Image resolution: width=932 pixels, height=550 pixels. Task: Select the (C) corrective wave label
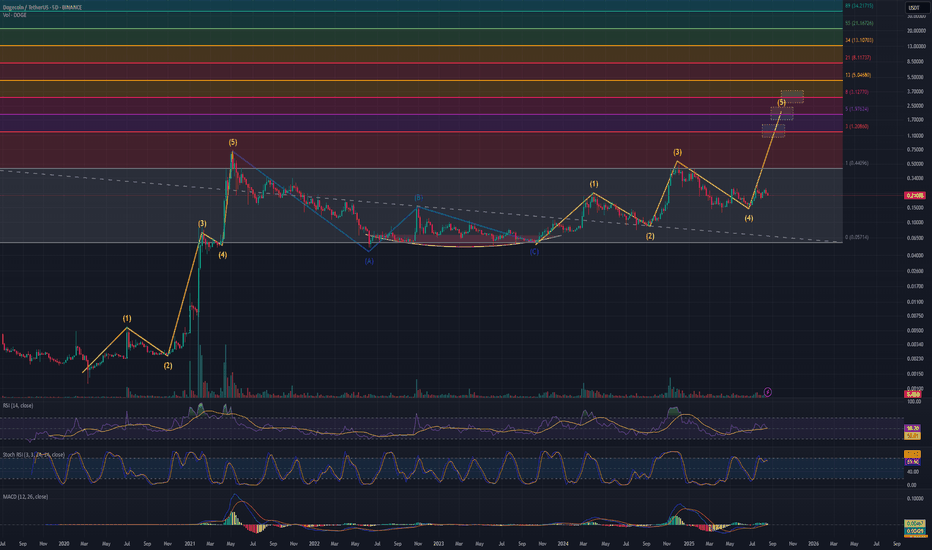[x=534, y=252]
